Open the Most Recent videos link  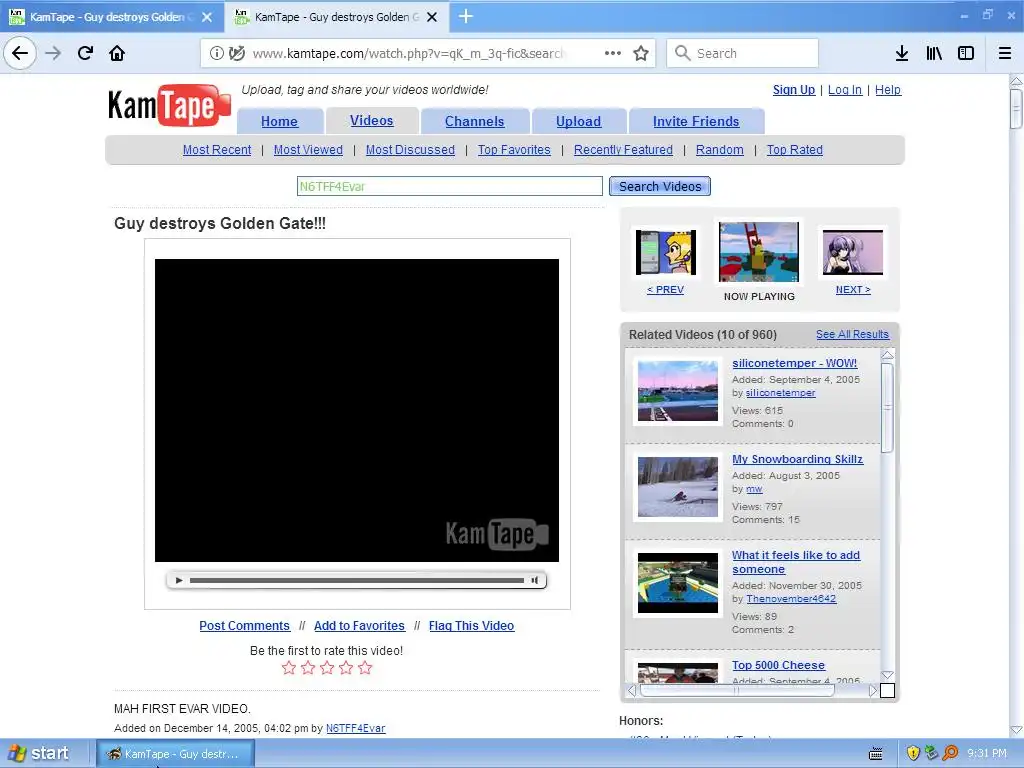(217, 150)
